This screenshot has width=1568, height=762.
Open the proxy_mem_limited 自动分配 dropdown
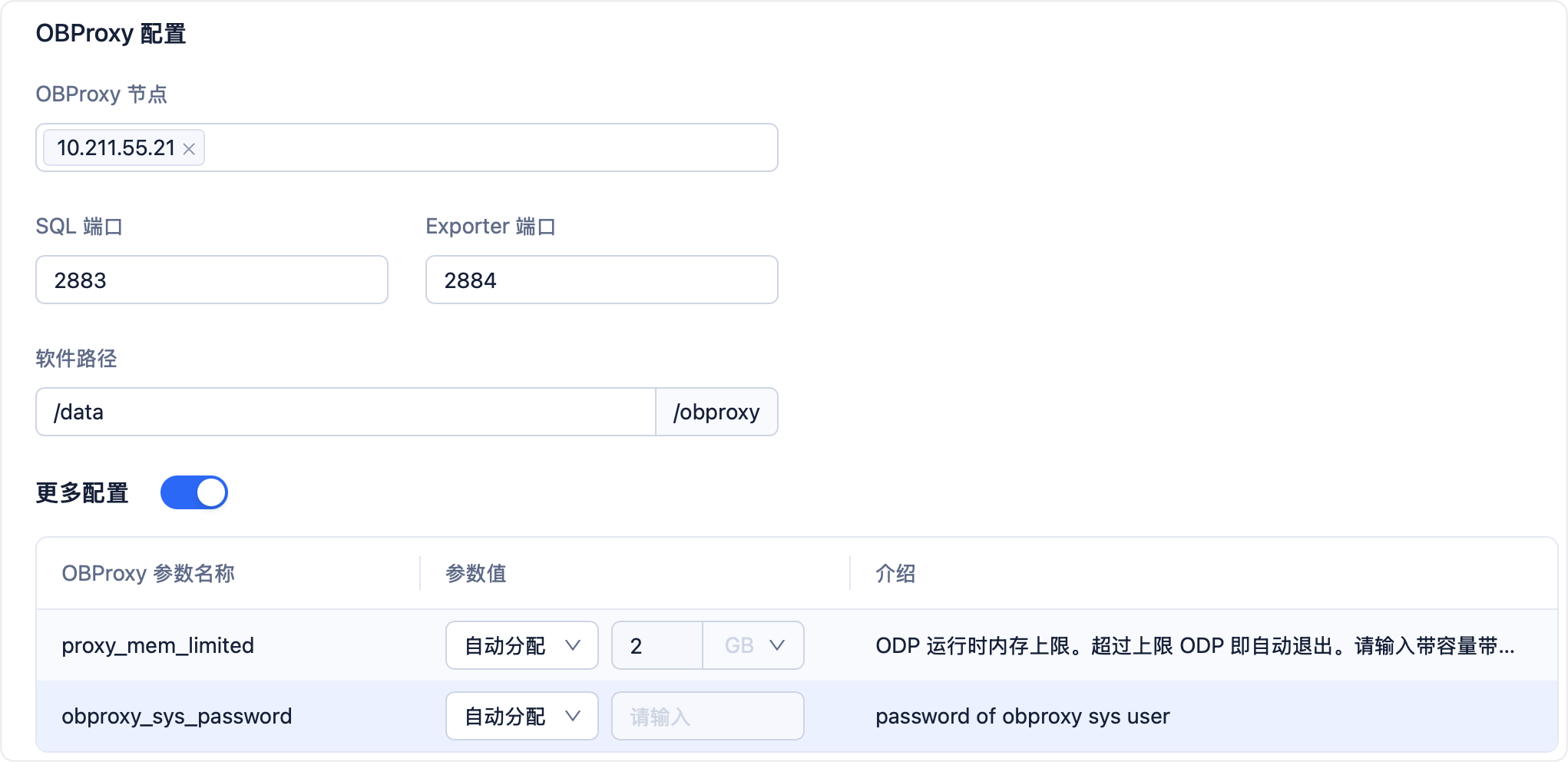click(521, 645)
